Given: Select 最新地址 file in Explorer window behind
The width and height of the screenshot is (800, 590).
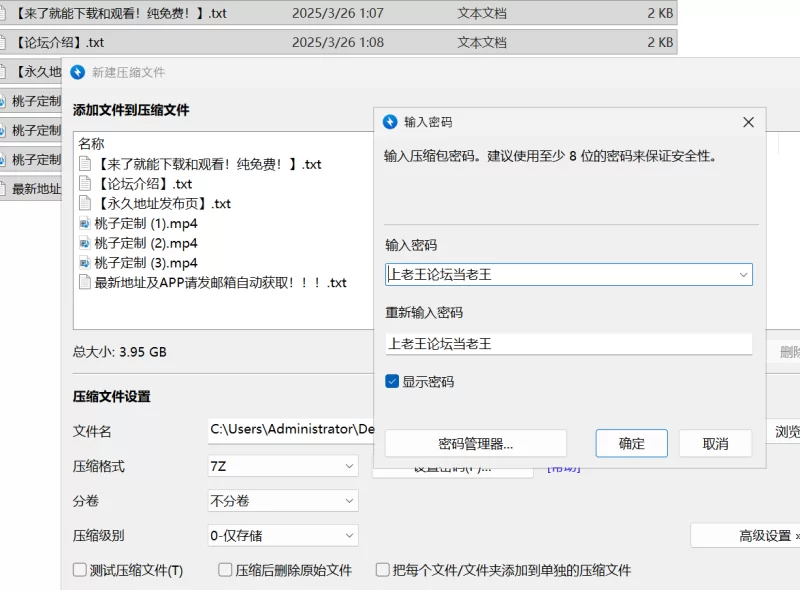Looking at the screenshot, I should [31, 189].
